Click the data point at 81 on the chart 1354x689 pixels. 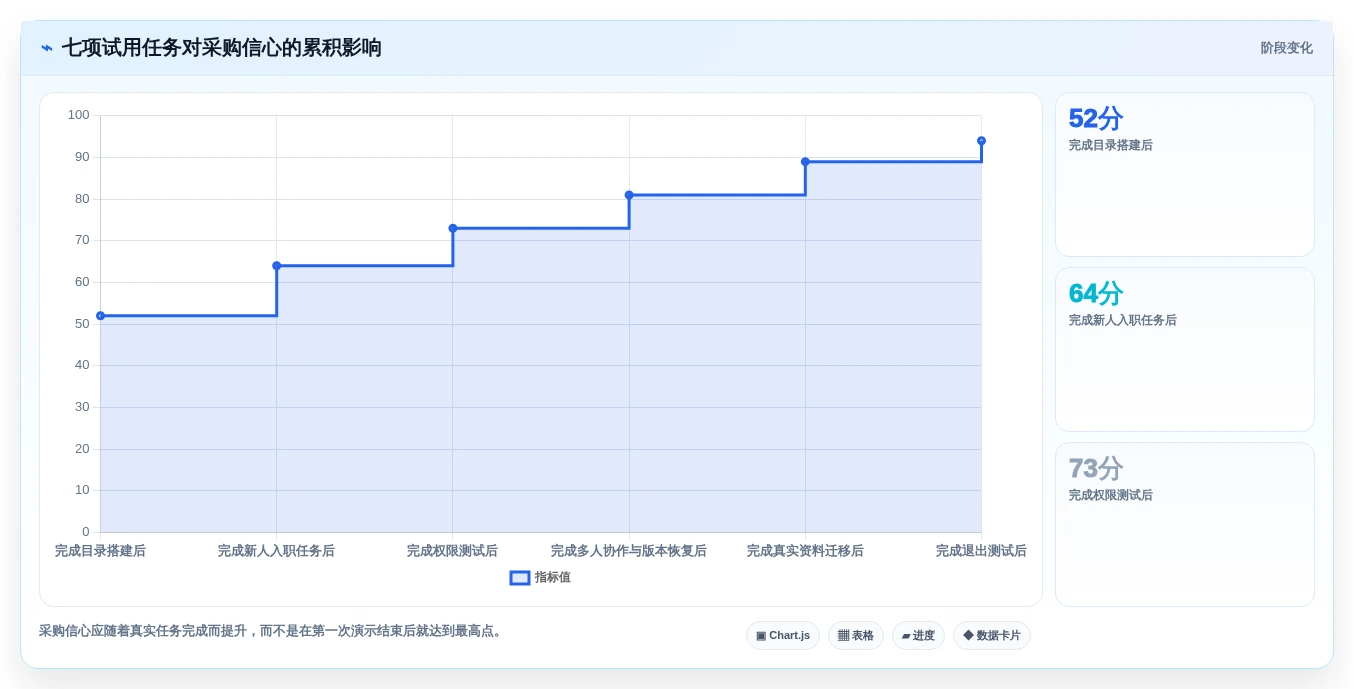pos(629,195)
